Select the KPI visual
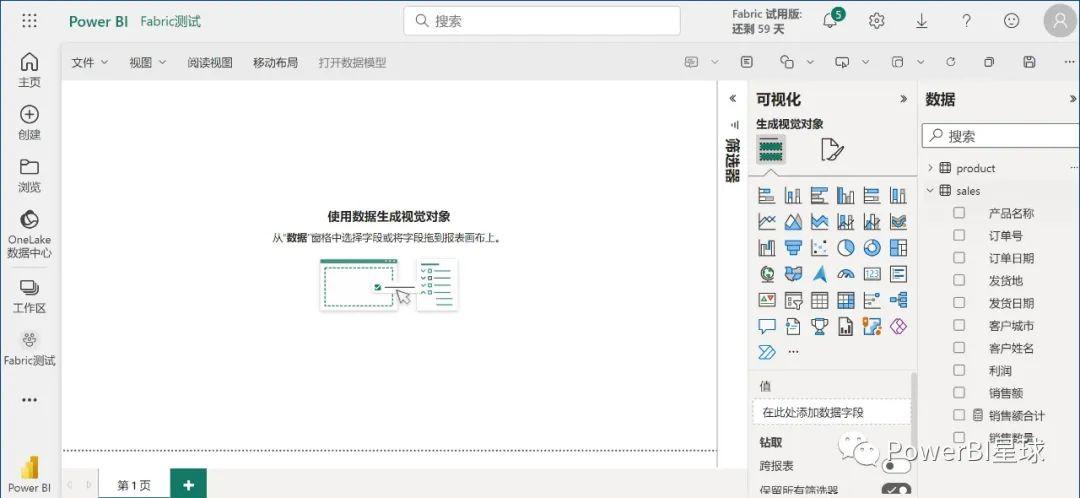1080x498 pixels. 767,300
